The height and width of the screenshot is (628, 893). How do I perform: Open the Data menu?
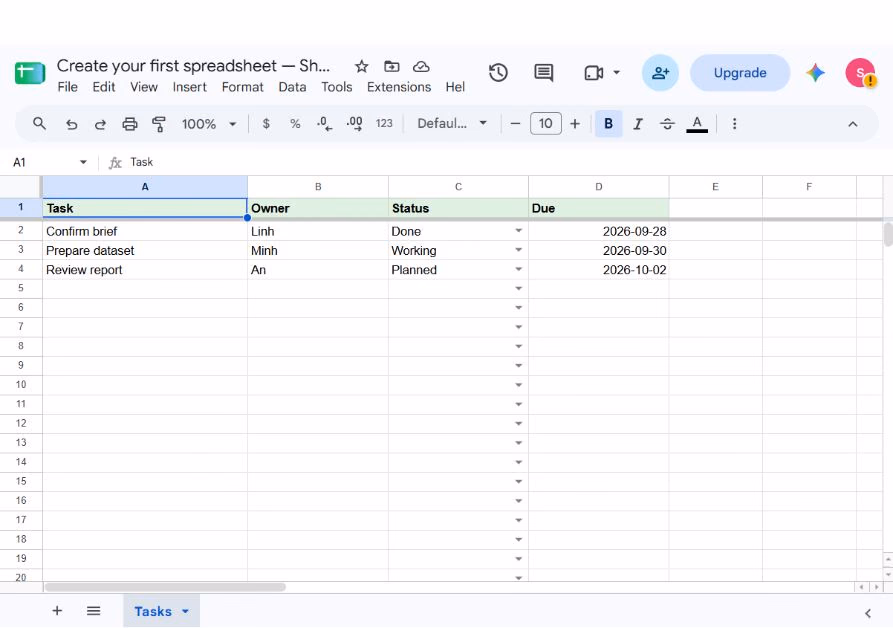pyautogui.click(x=292, y=87)
